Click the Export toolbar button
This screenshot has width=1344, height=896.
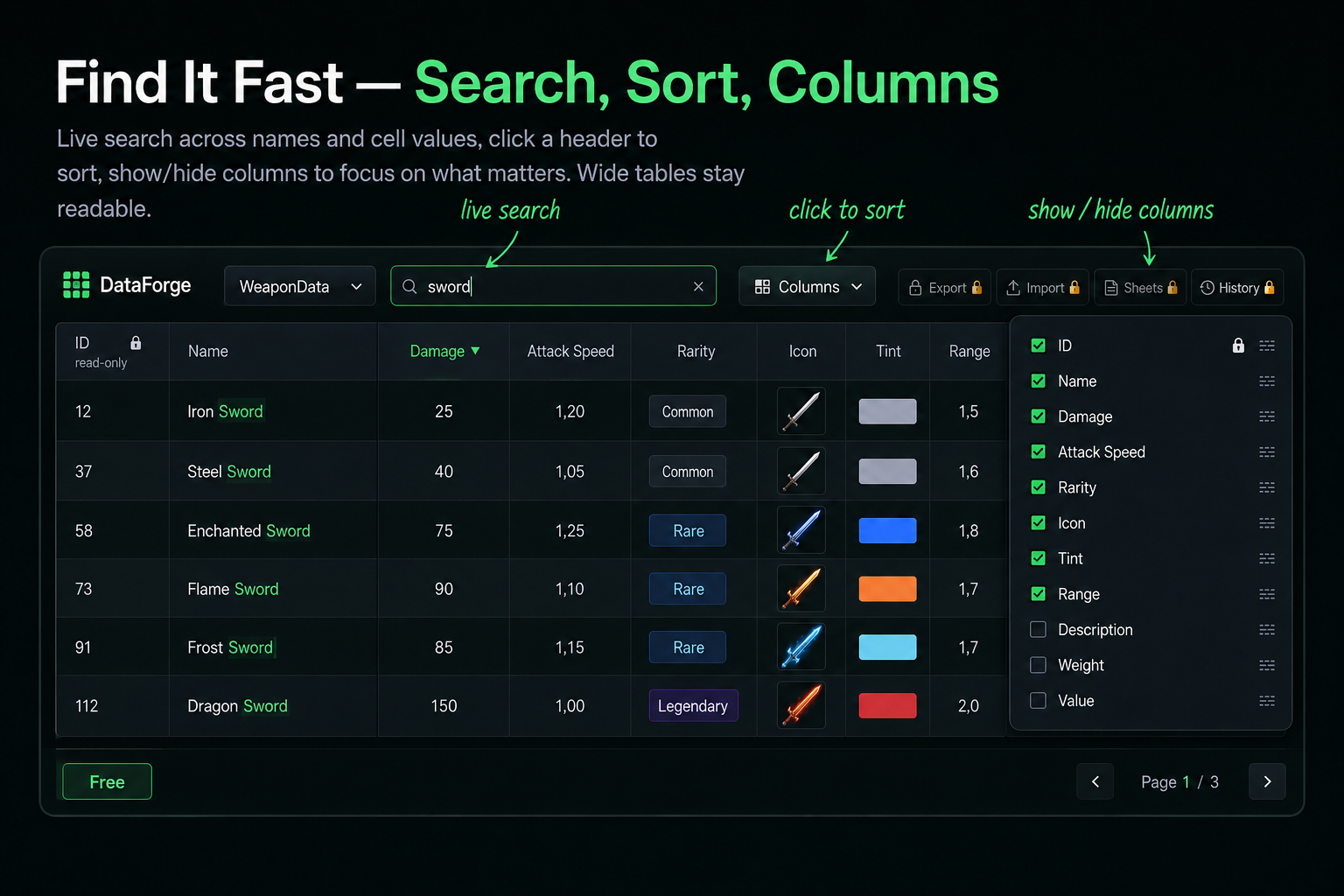(x=945, y=287)
